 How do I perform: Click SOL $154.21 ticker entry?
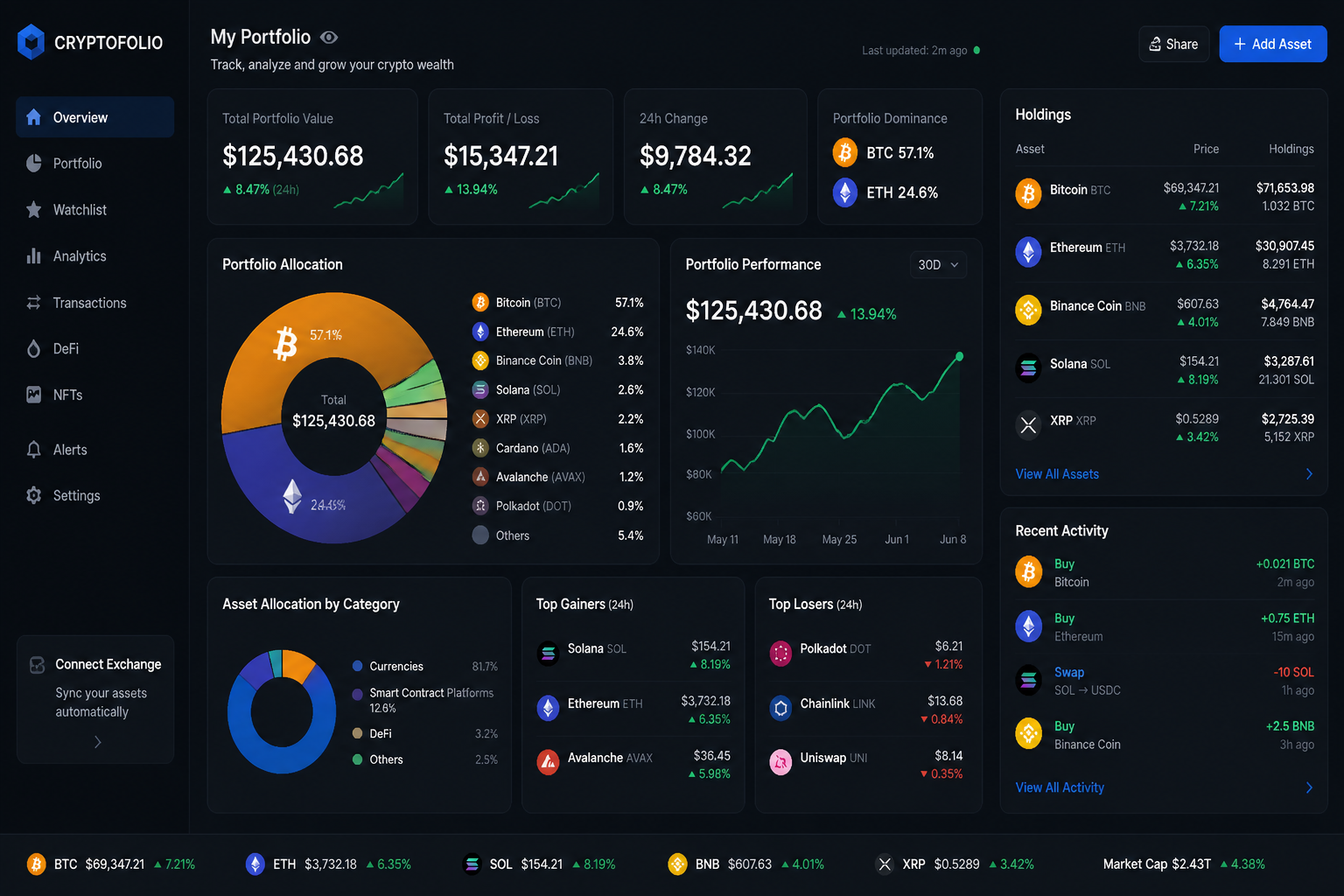coord(539,864)
